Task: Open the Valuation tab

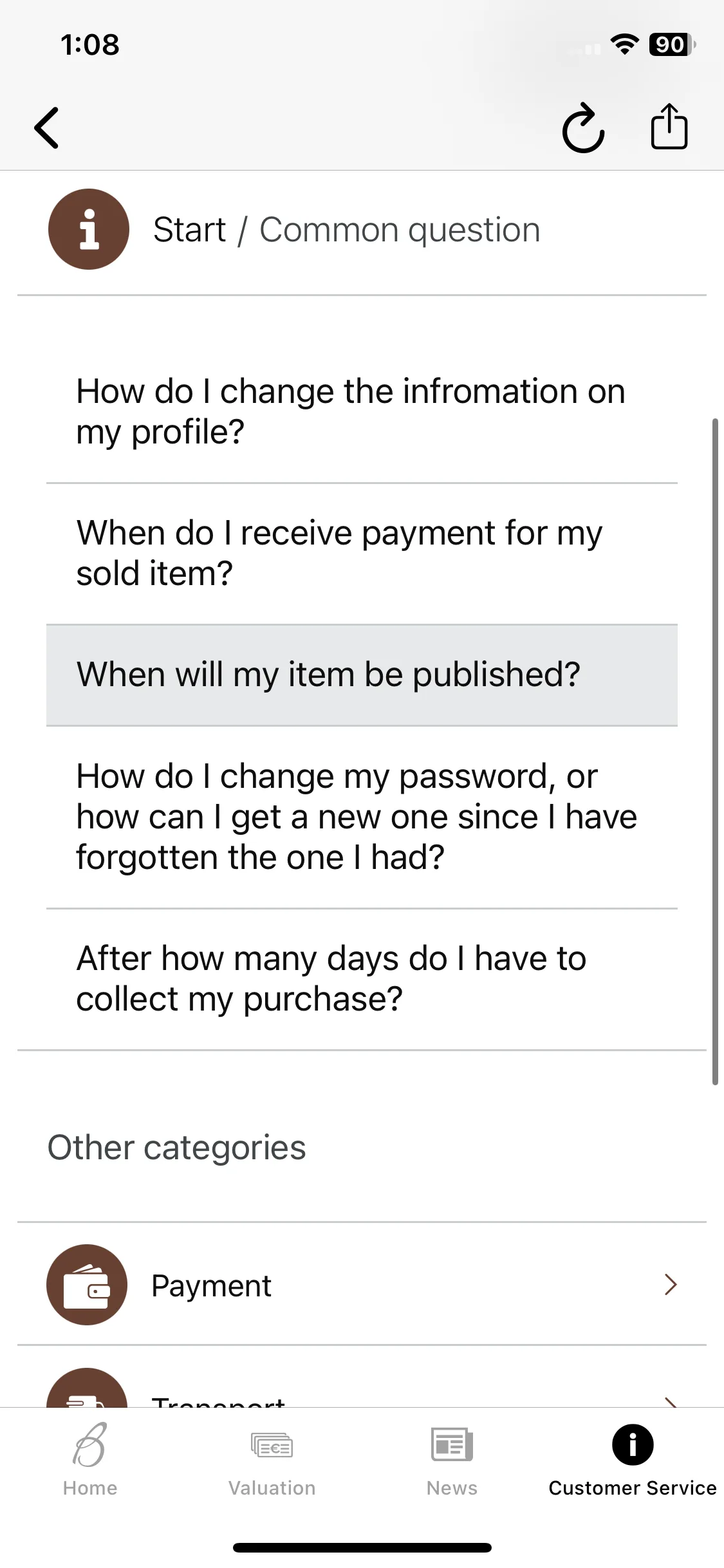Action: click(272, 1460)
